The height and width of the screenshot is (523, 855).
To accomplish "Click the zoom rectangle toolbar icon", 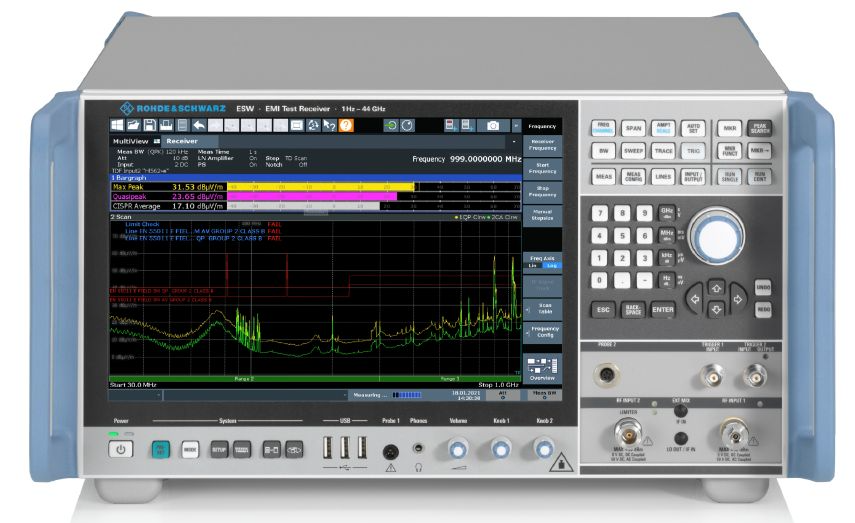I will point(297,125).
